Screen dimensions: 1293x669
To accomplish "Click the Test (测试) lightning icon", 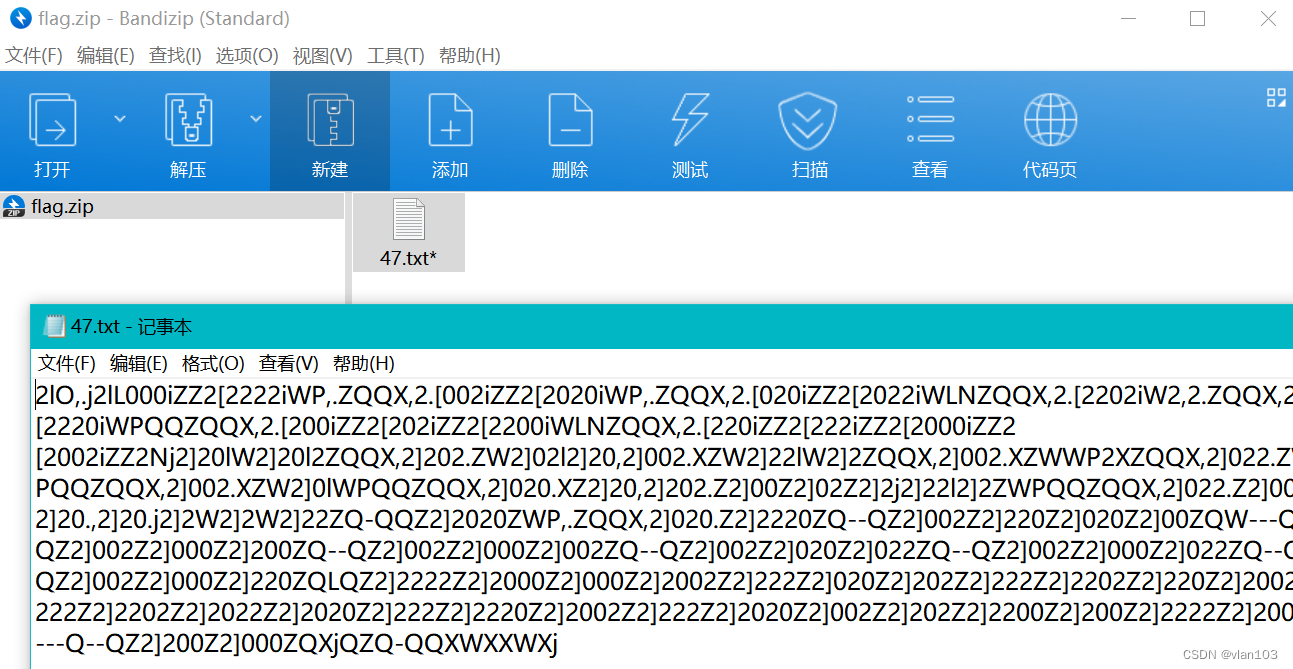I will tap(690, 120).
